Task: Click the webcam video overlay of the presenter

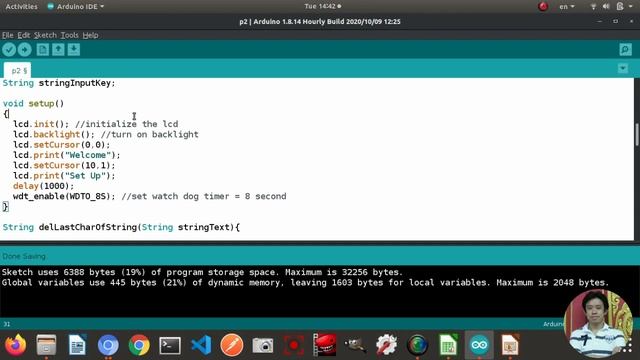Action: coord(598,324)
